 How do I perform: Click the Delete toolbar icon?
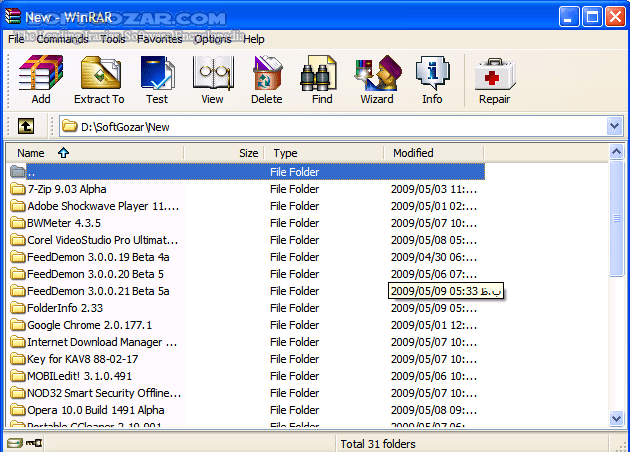267,73
